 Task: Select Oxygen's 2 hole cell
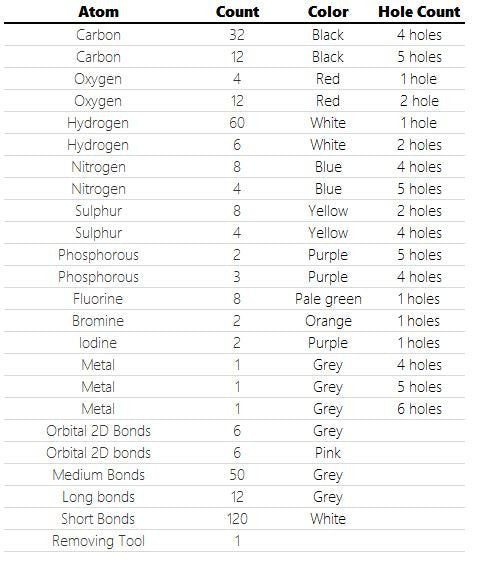[x=419, y=101]
